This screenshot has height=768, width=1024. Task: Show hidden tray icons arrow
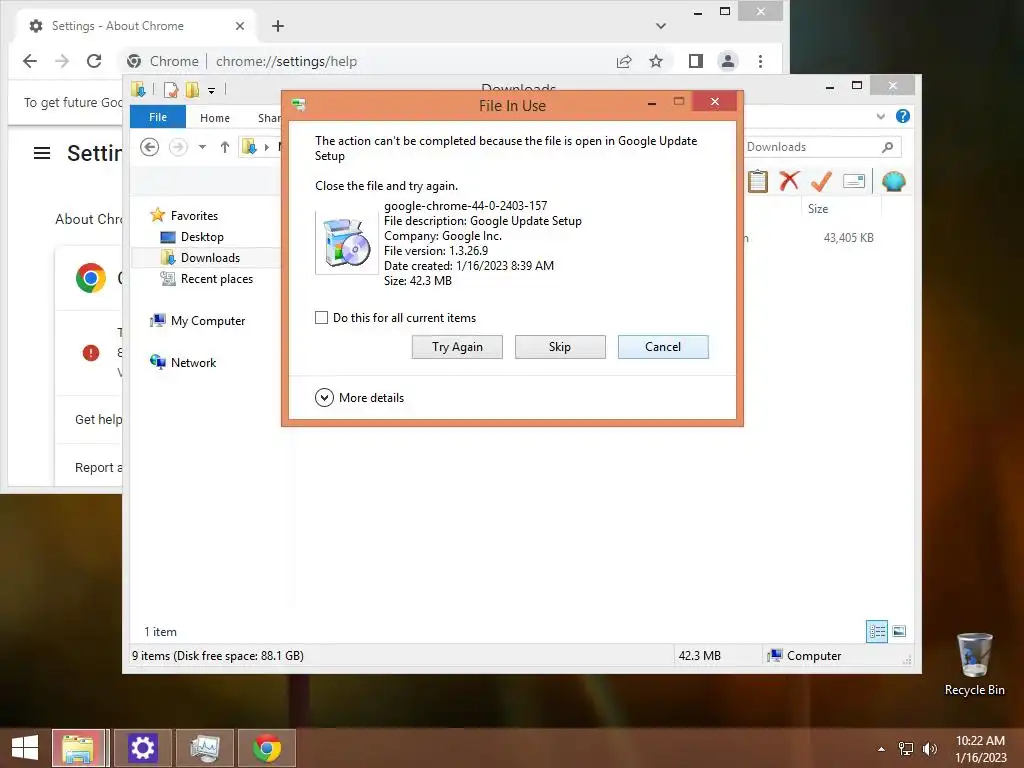882,749
